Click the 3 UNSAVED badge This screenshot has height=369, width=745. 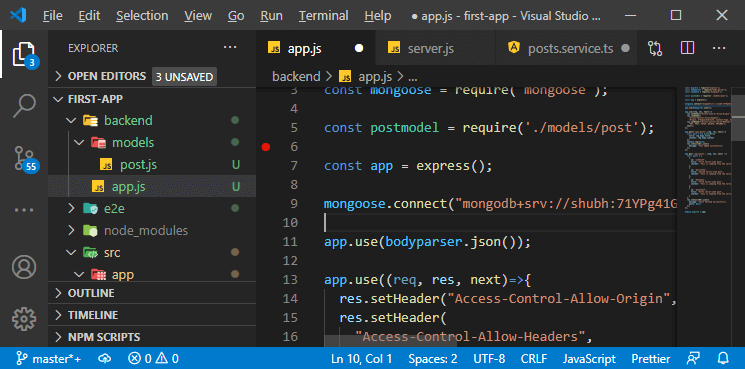(184, 77)
